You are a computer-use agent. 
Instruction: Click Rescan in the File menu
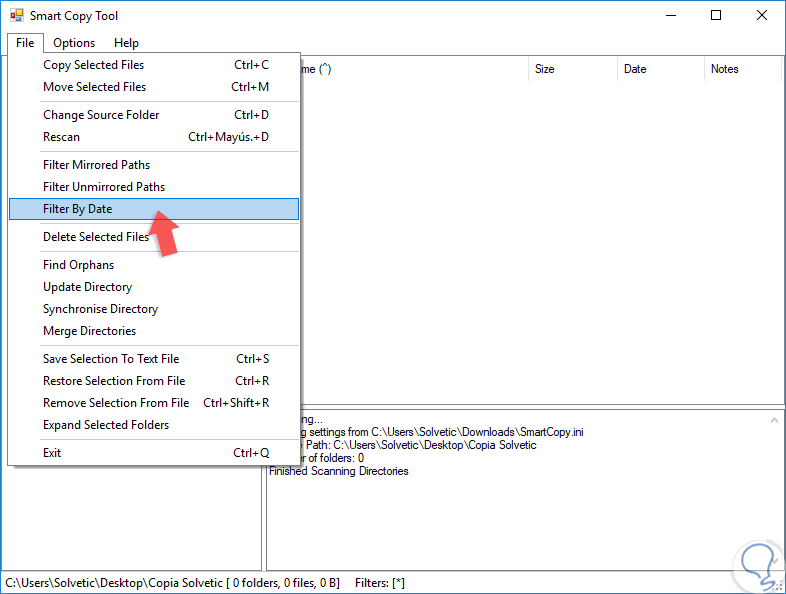click(x=154, y=137)
